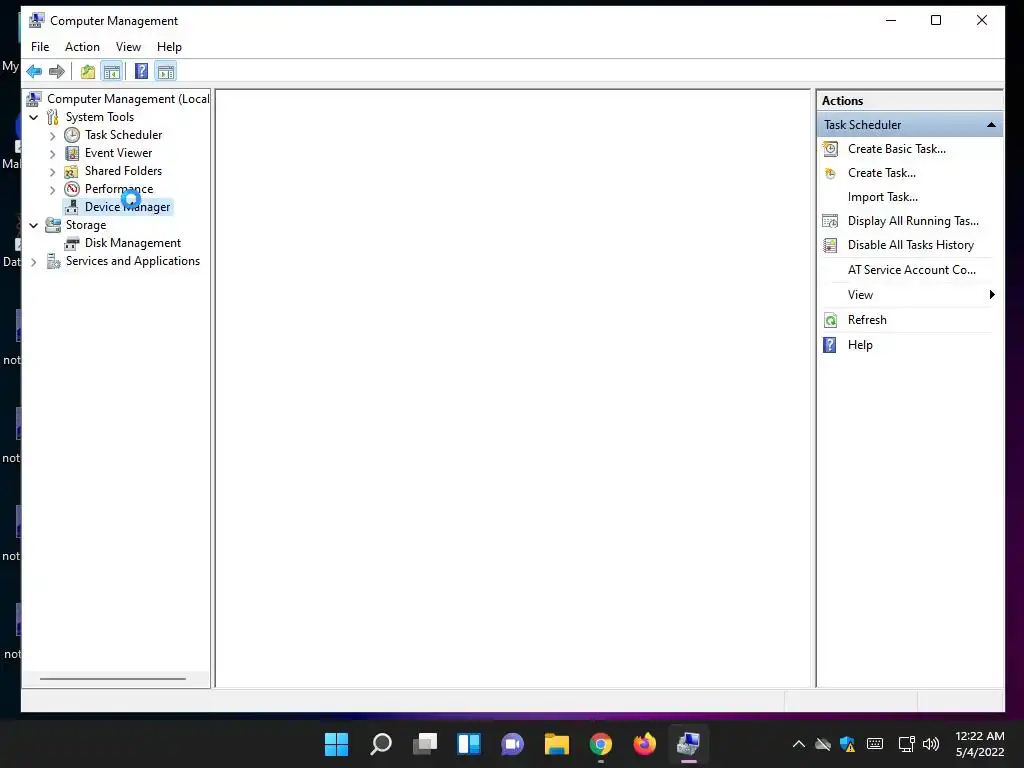This screenshot has height=768, width=1024.
Task: Click the Services and Applications icon
Action: point(53,261)
